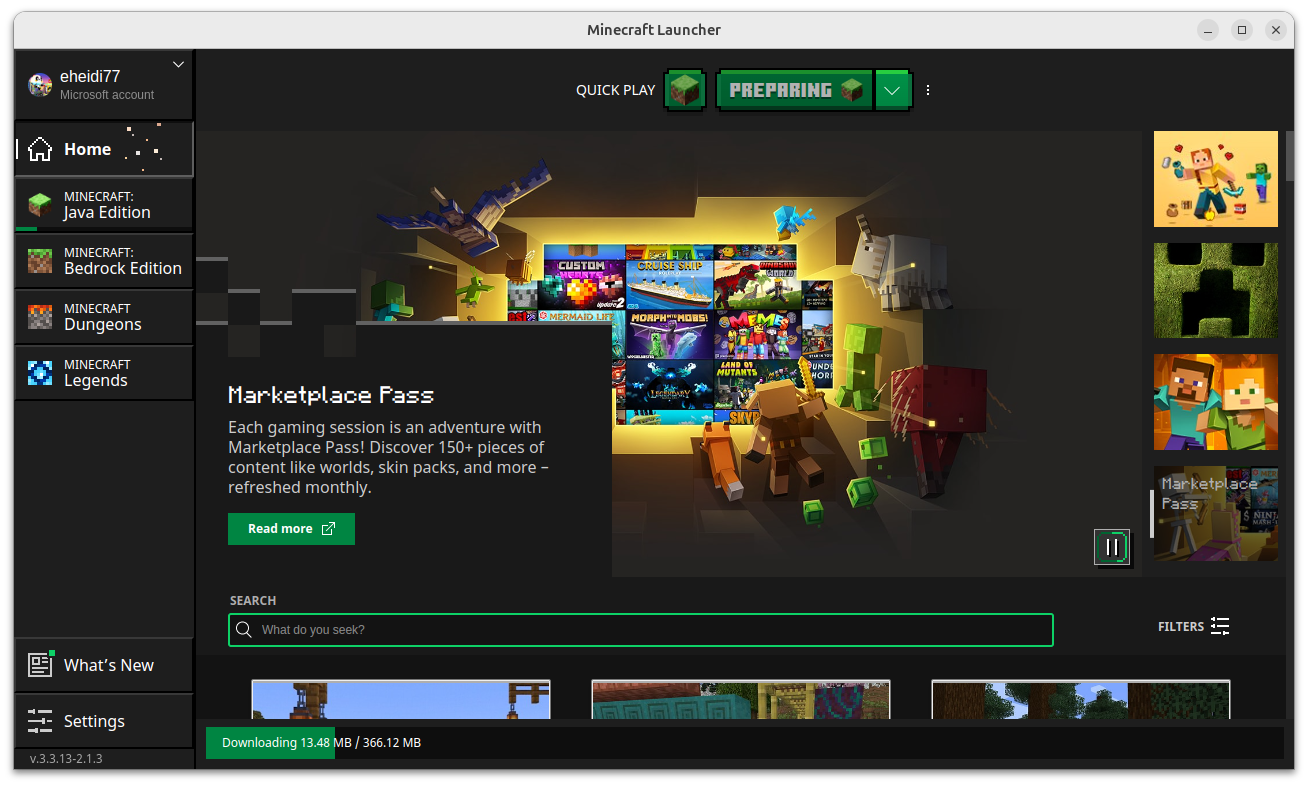The width and height of the screenshot is (1308, 786).
Task: Click the Dungeons game icon
Action: click(x=40, y=317)
